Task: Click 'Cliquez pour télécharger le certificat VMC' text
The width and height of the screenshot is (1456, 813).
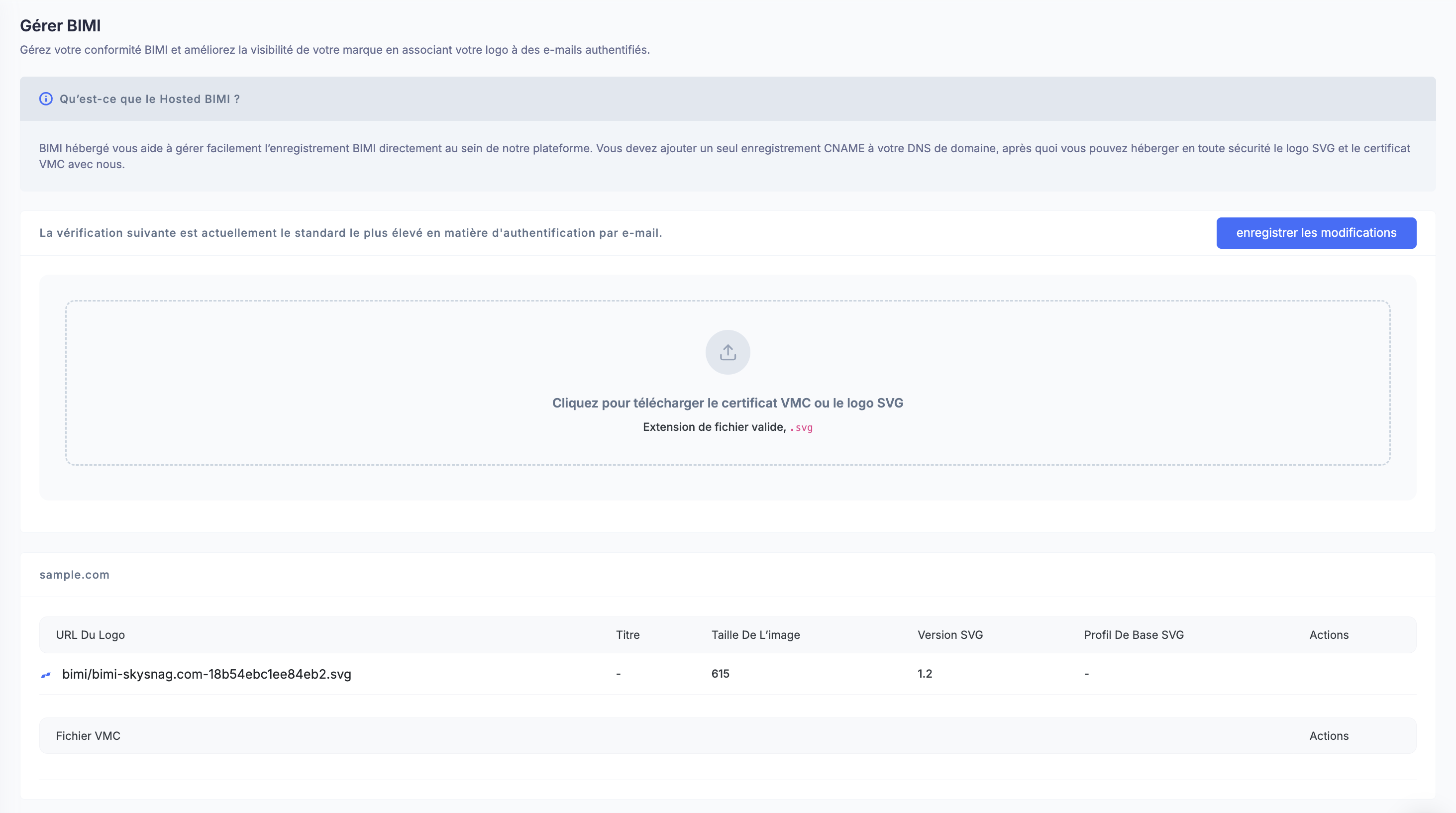Action: click(728, 403)
